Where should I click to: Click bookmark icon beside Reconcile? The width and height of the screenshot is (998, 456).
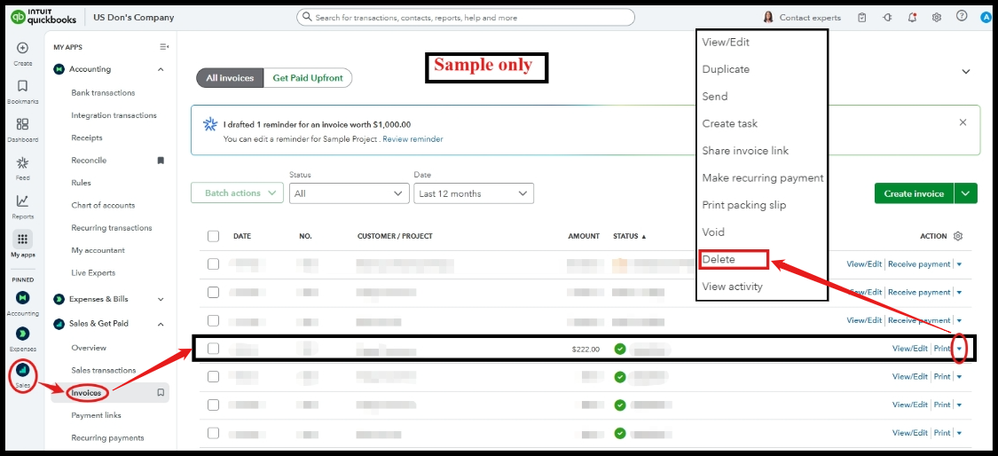click(x=160, y=160)
